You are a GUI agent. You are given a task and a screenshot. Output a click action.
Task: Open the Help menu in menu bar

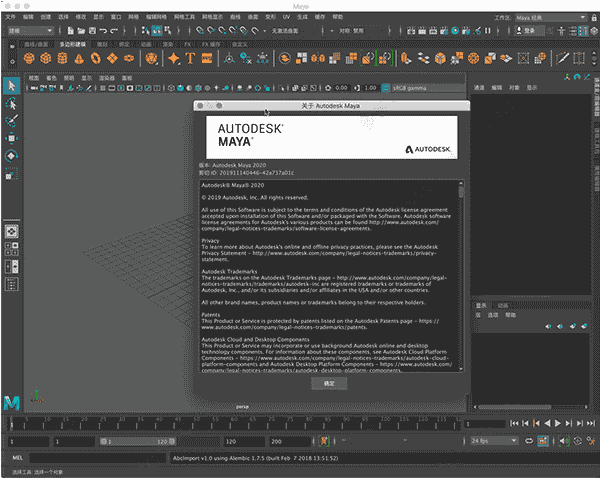click(338, 17)
